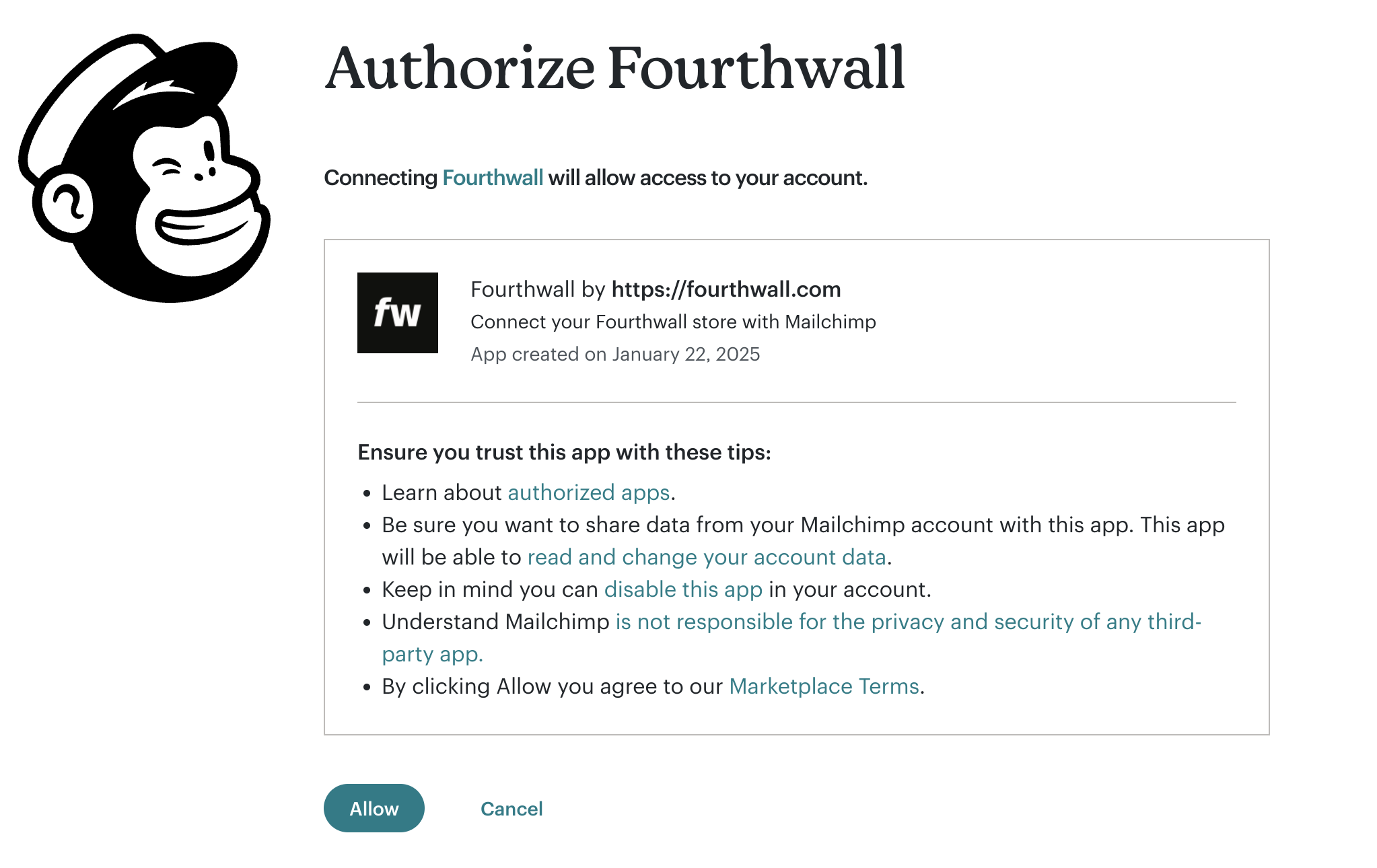
Task: Click the "Understand Mailchimp" bullet text
Action: 495,622
